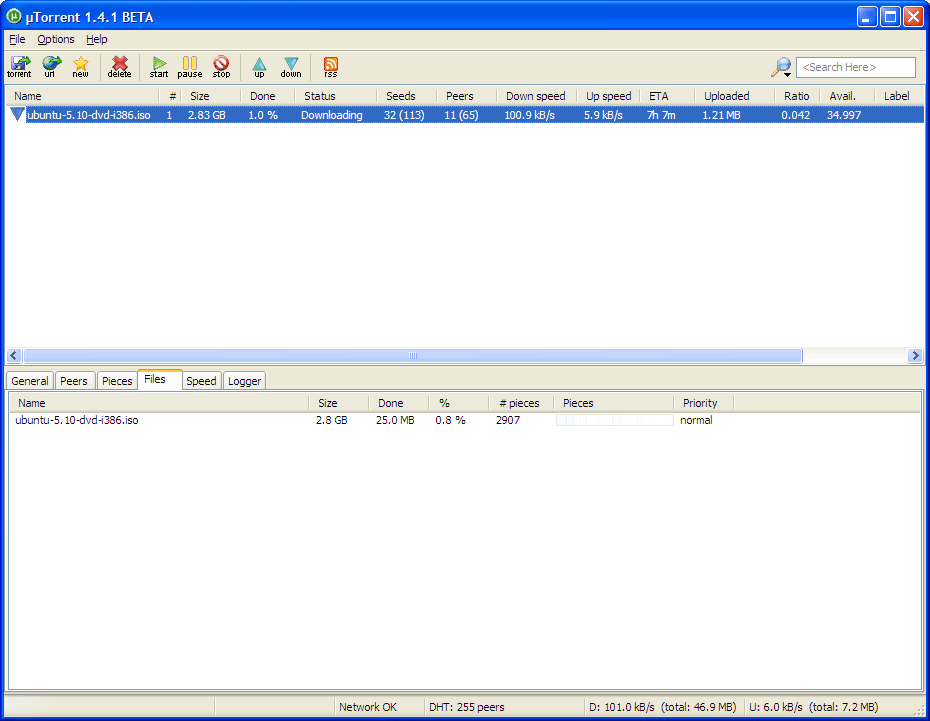Open the Help menu
Screen dimensions: 930x721
[97, 39]
